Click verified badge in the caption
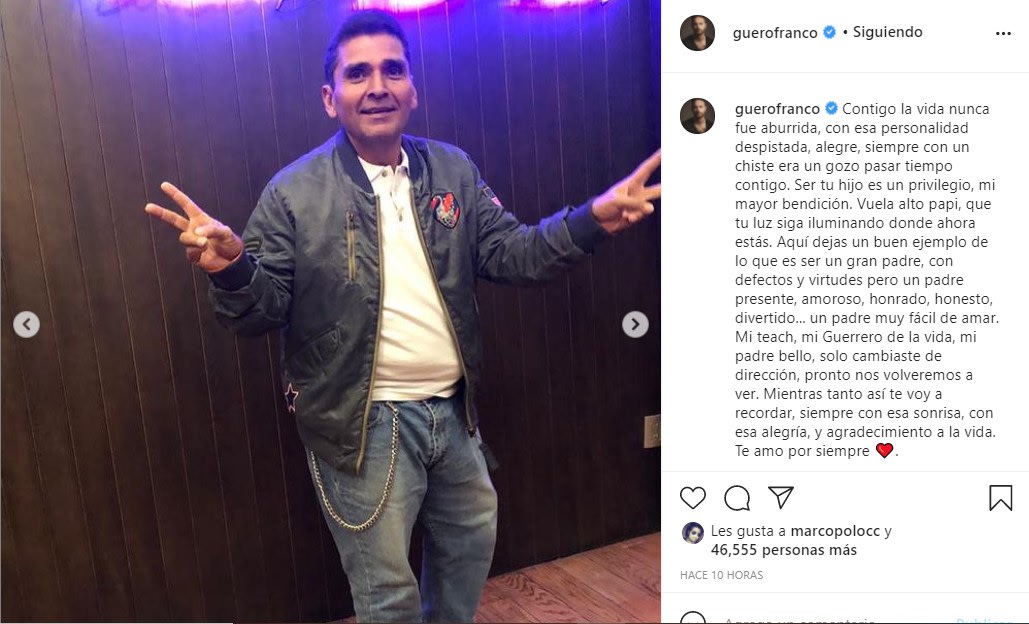1029x624 pixels. click(831, 108)
